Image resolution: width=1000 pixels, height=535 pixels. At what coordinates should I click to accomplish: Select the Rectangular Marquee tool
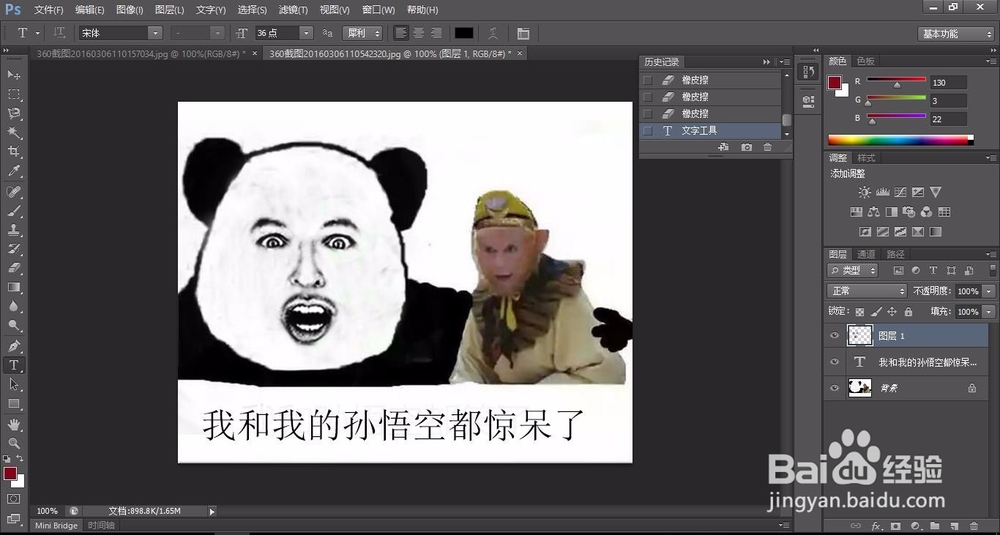click(x=13, y=94)
